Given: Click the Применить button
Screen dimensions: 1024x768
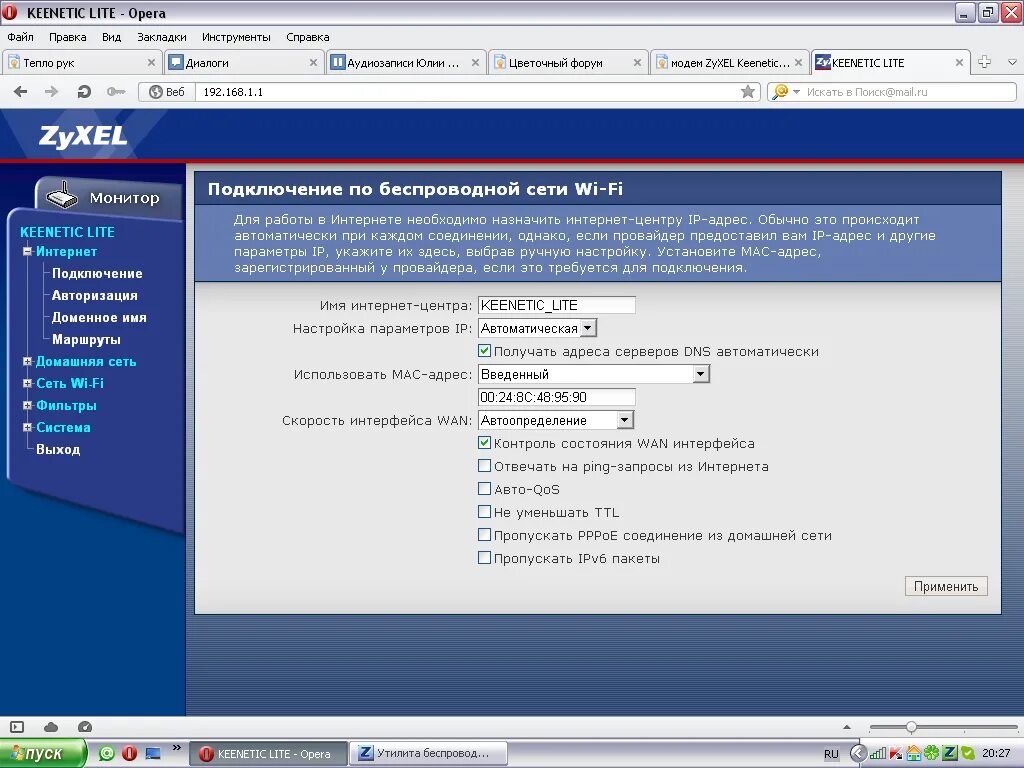Looking at the screenshot, I should [x=946, y=586].
